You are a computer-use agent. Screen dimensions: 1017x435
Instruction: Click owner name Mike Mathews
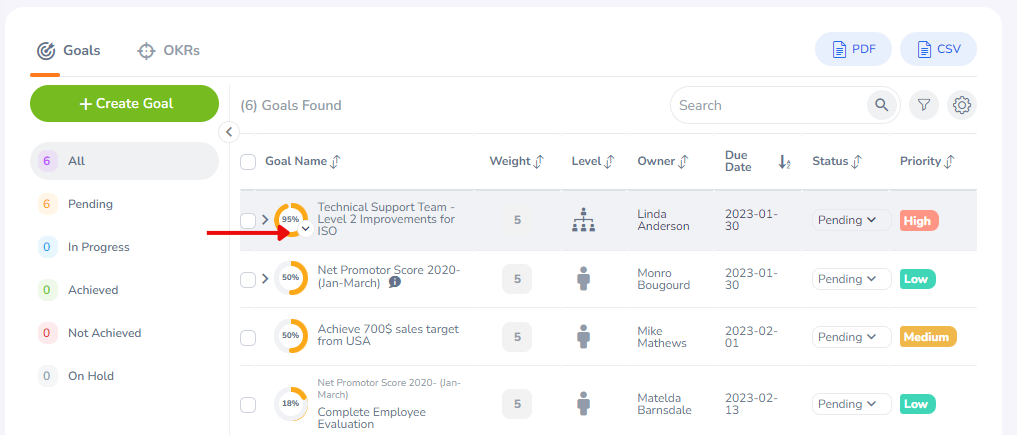(x=662, y=337)
